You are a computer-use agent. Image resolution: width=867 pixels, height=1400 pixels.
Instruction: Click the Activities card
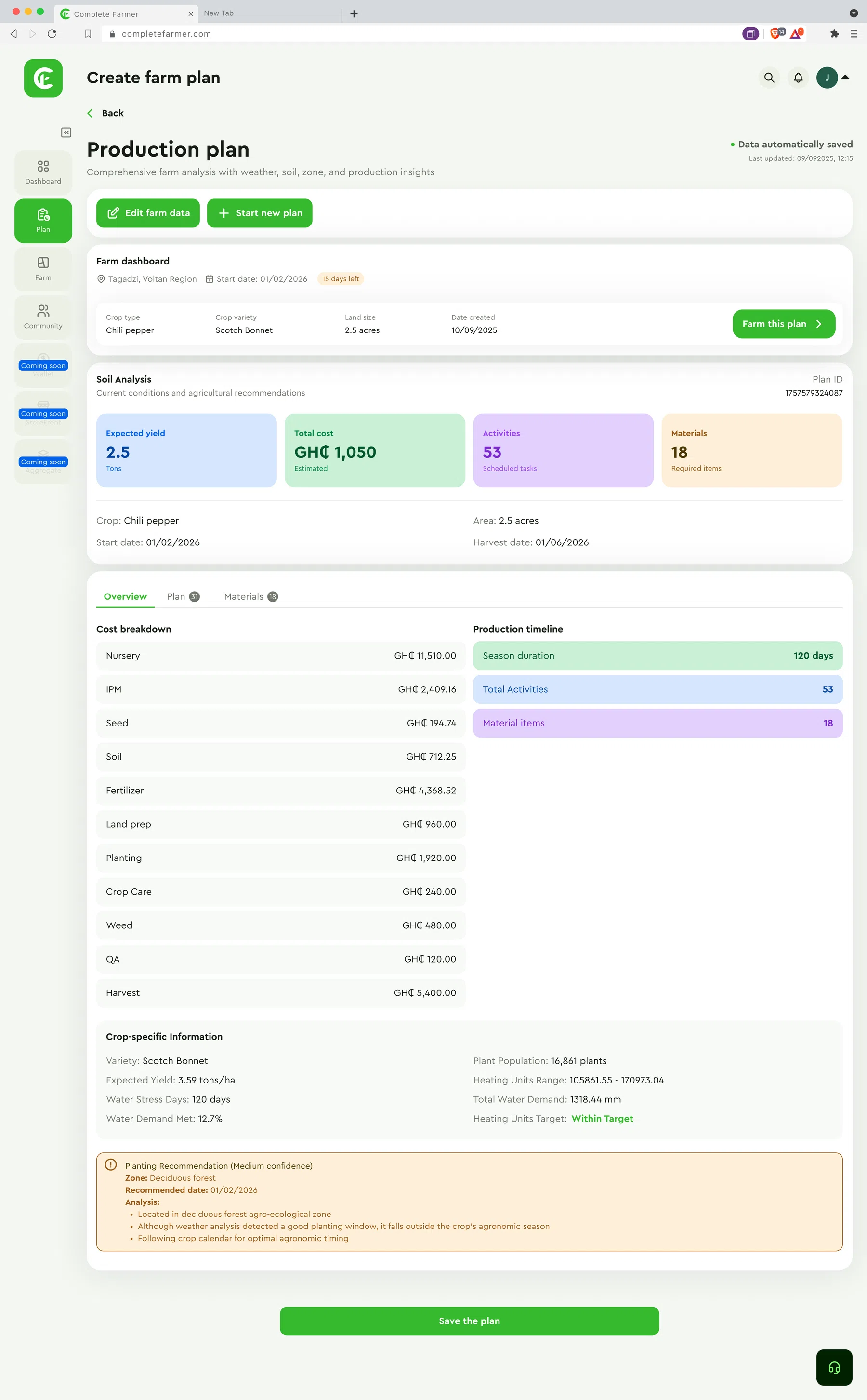(x=563, y=450)
